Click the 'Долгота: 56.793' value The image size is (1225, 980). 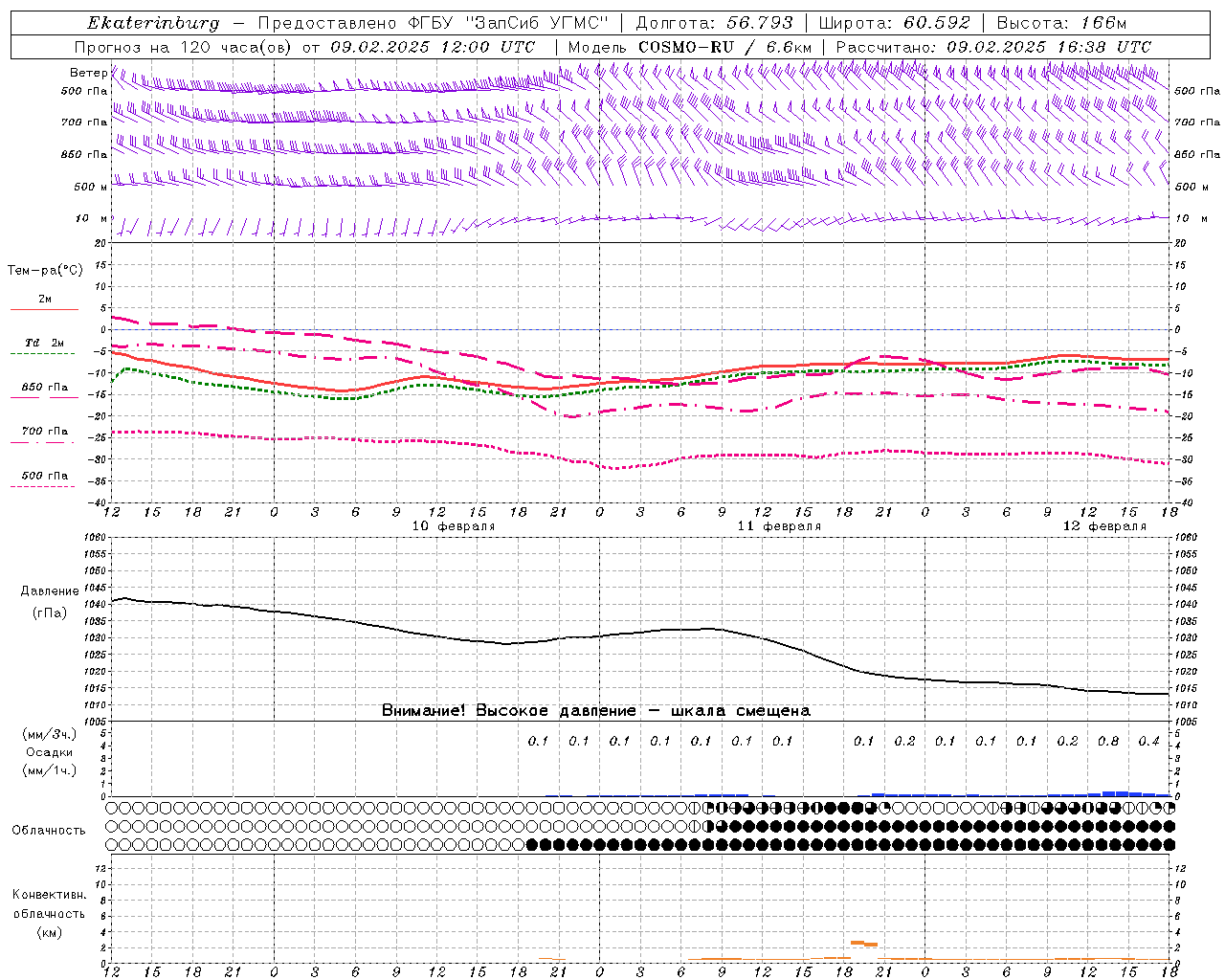coord(715,23)
